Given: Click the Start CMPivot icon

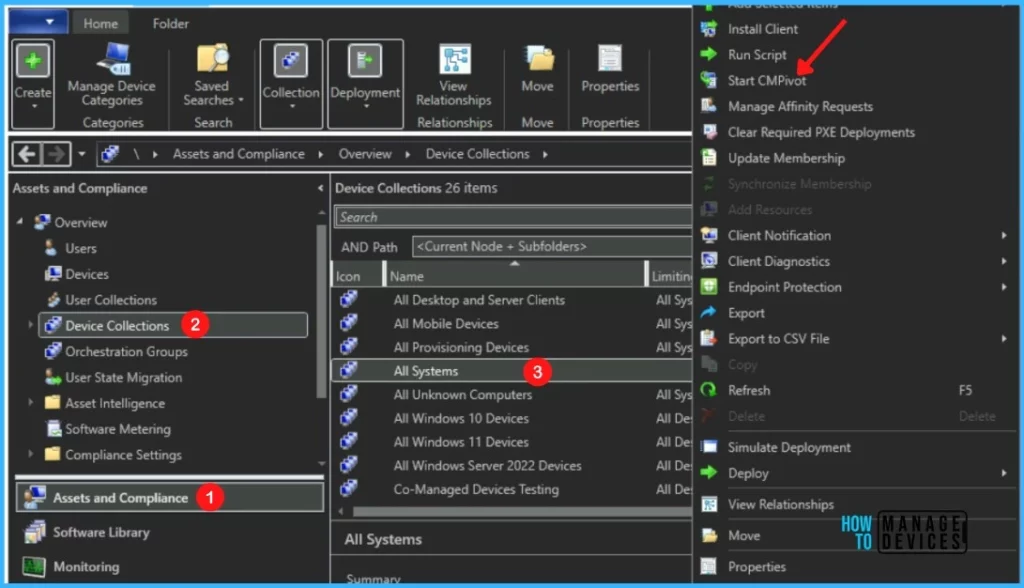Looking at the screenshot, I should click(709, 80).
